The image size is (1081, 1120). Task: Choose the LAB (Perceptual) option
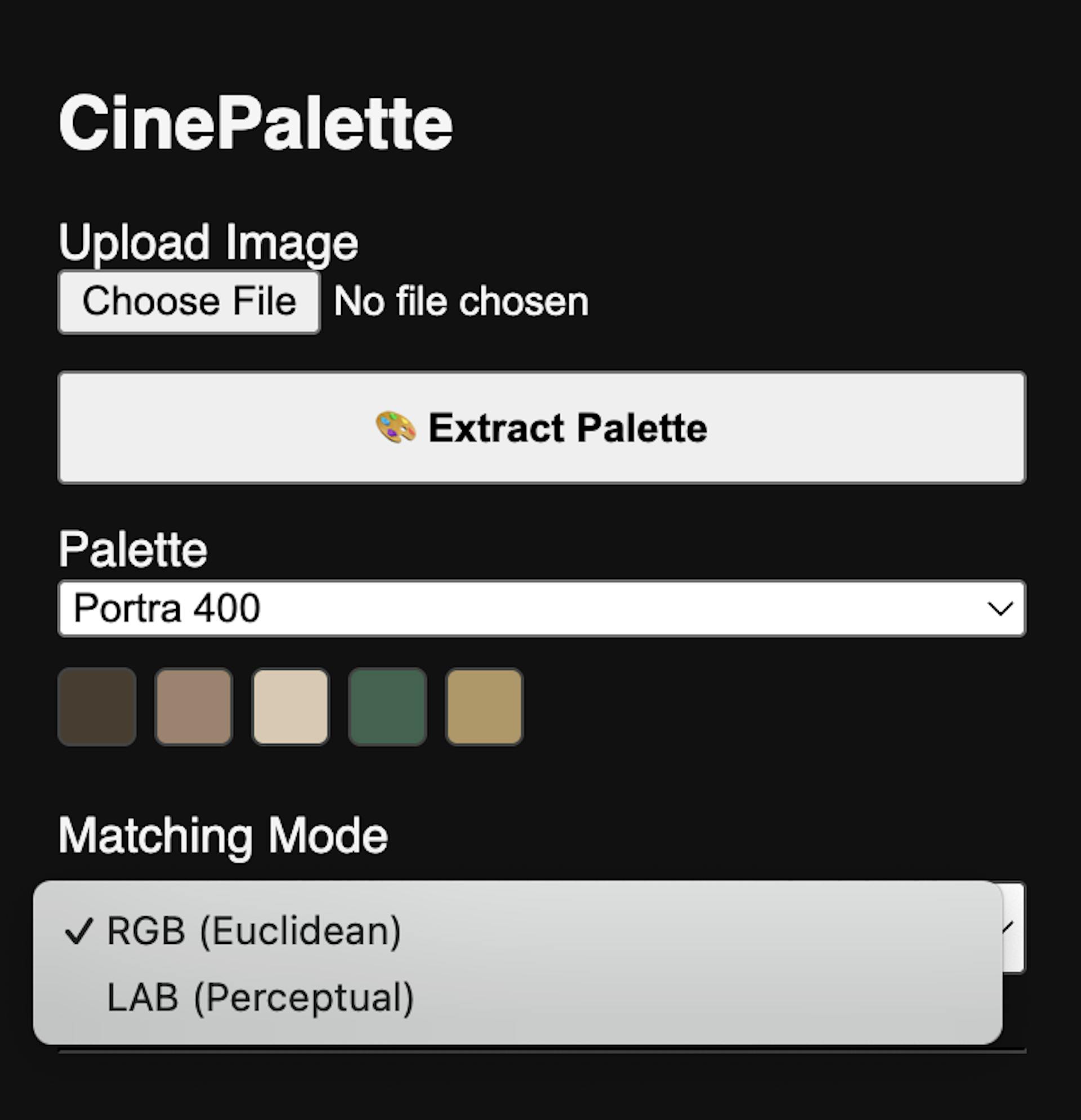click(x=260, y=998)
